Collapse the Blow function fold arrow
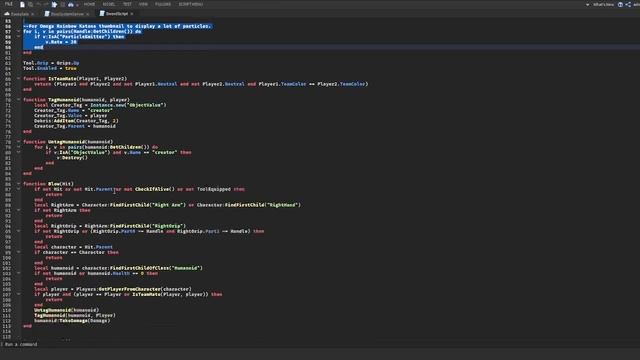This screenshot has width=640, height=360. tap(18, 184)
